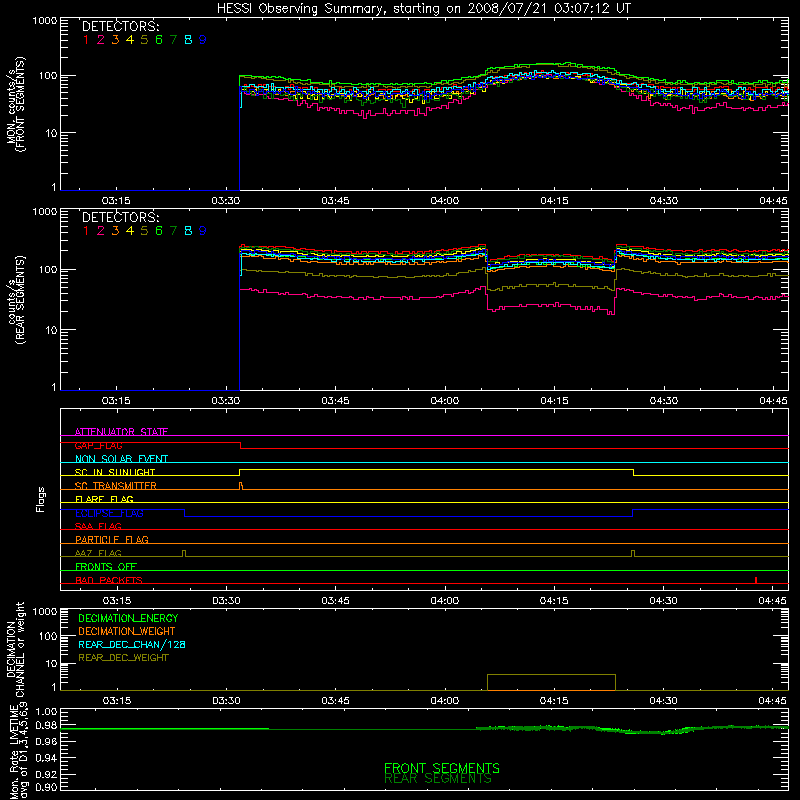The image size is (800, 800).
Task: Select the PARTICLE_FLAG label
Action: [x=112, y=539]
